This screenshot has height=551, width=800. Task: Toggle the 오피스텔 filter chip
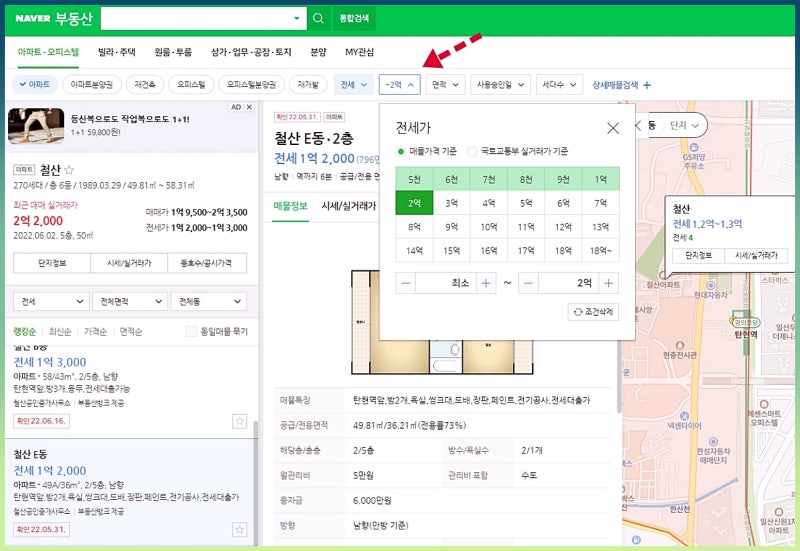[191, 85]
